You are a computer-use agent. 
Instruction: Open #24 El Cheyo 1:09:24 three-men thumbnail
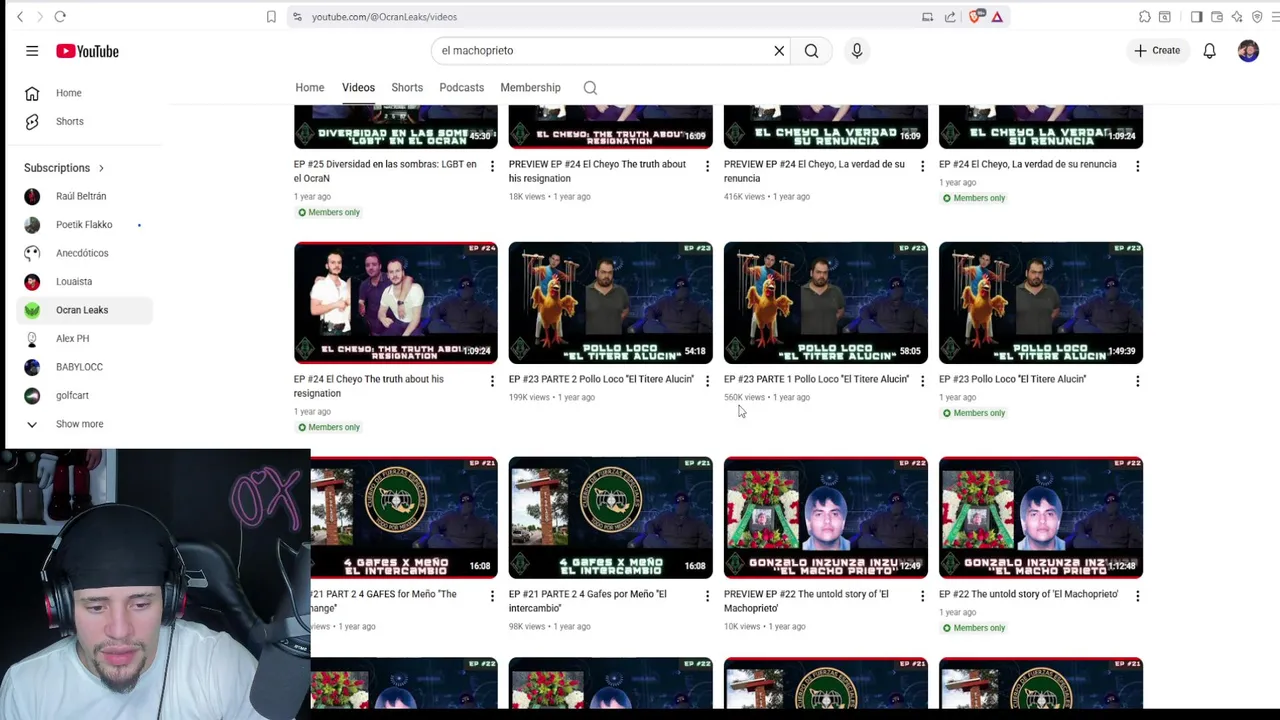point(395,302)
